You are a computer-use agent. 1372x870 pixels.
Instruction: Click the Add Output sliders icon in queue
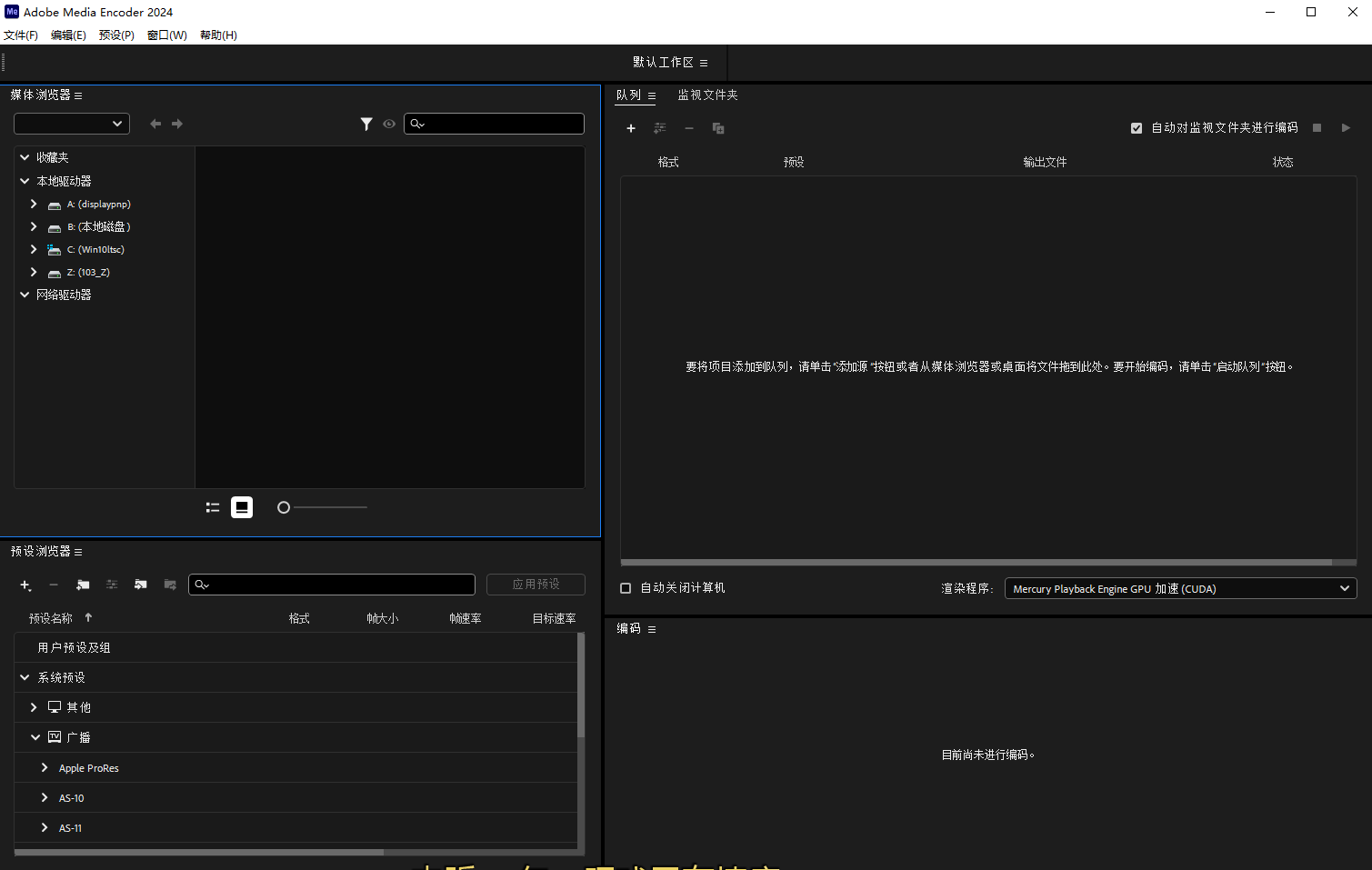click(660, 128)
